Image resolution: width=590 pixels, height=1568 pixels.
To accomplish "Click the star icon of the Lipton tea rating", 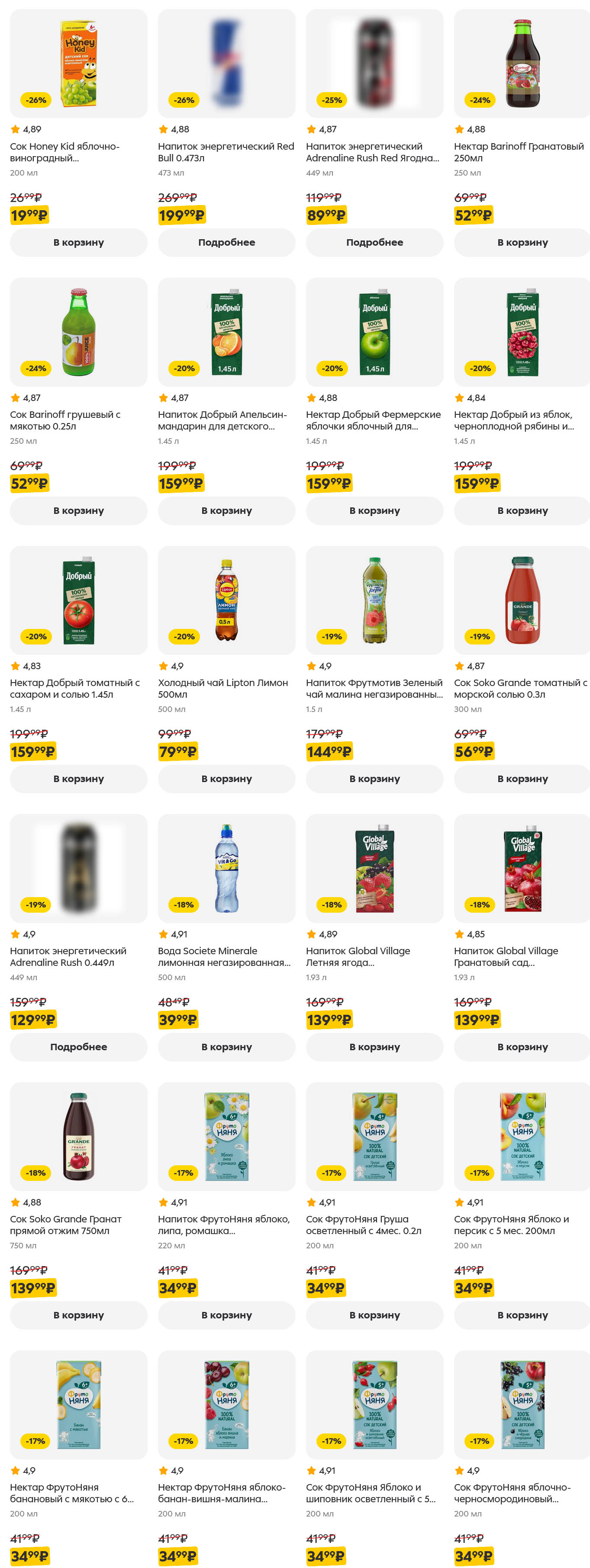I will tap(163, 666).
